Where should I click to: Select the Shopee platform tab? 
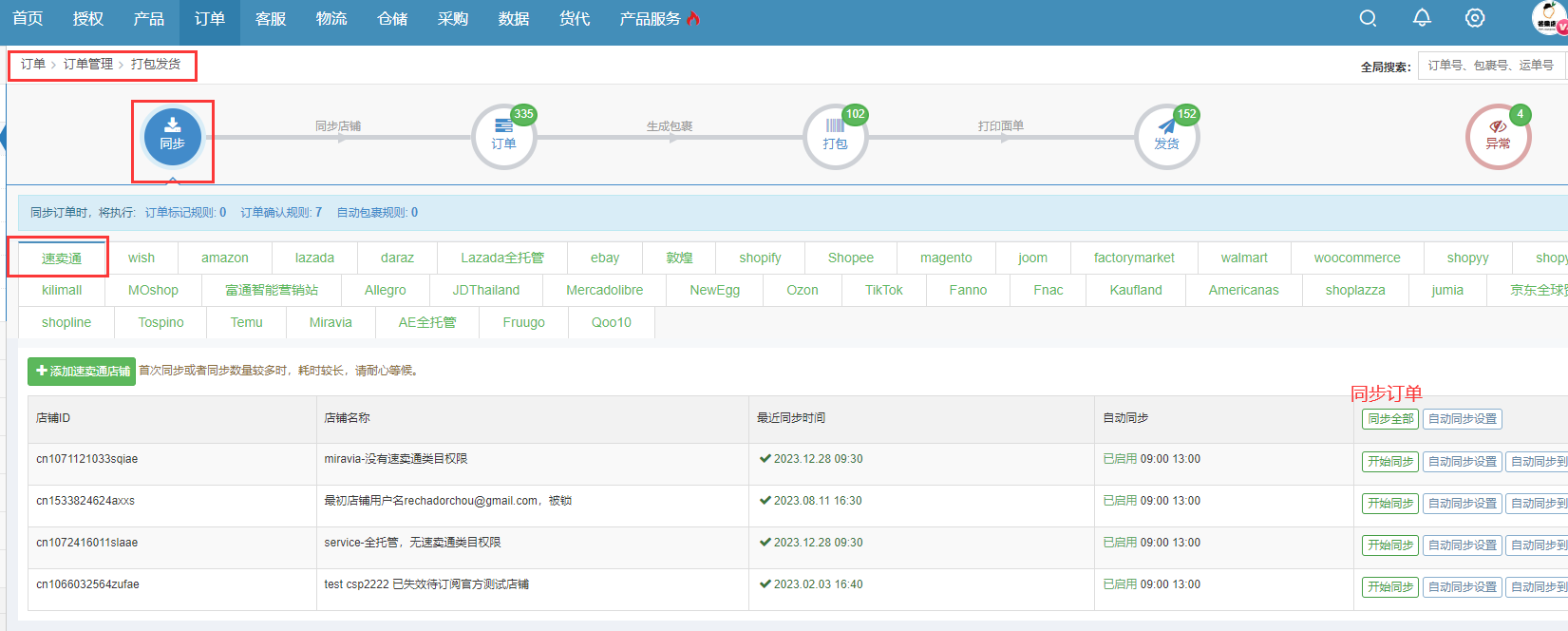coord(851,258)
